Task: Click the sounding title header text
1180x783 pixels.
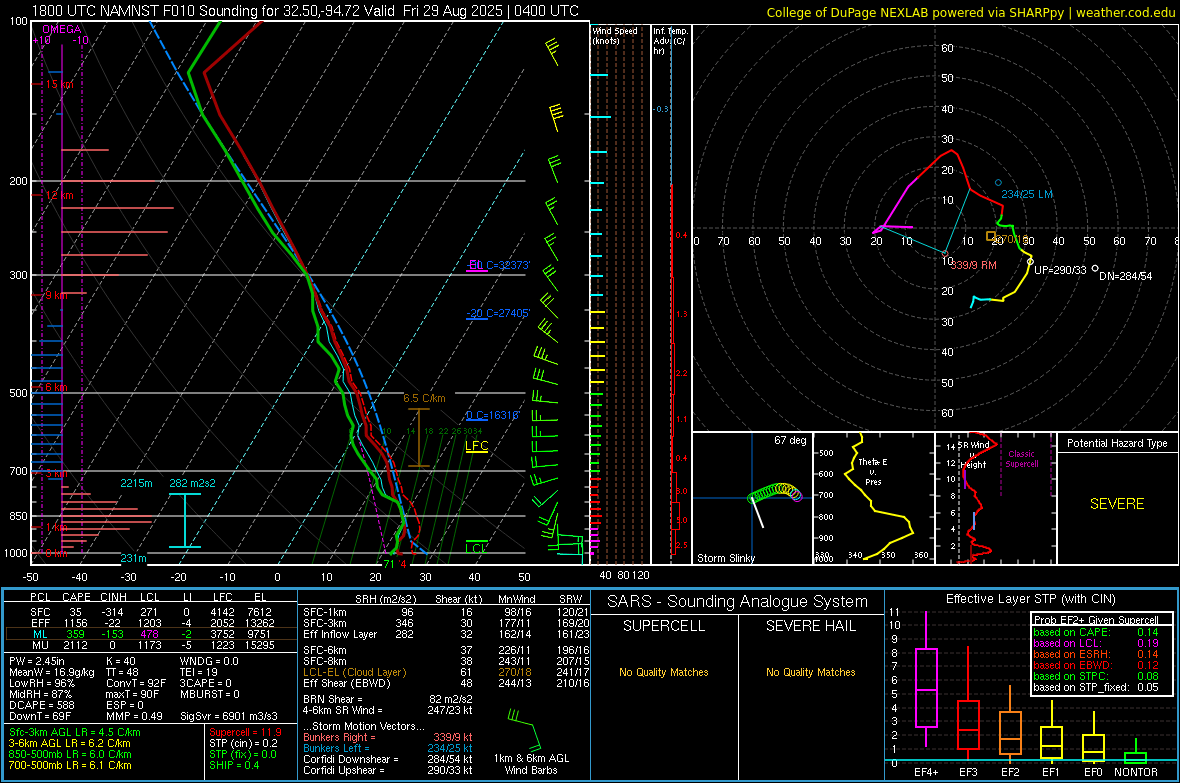Action: click(306, 11)
